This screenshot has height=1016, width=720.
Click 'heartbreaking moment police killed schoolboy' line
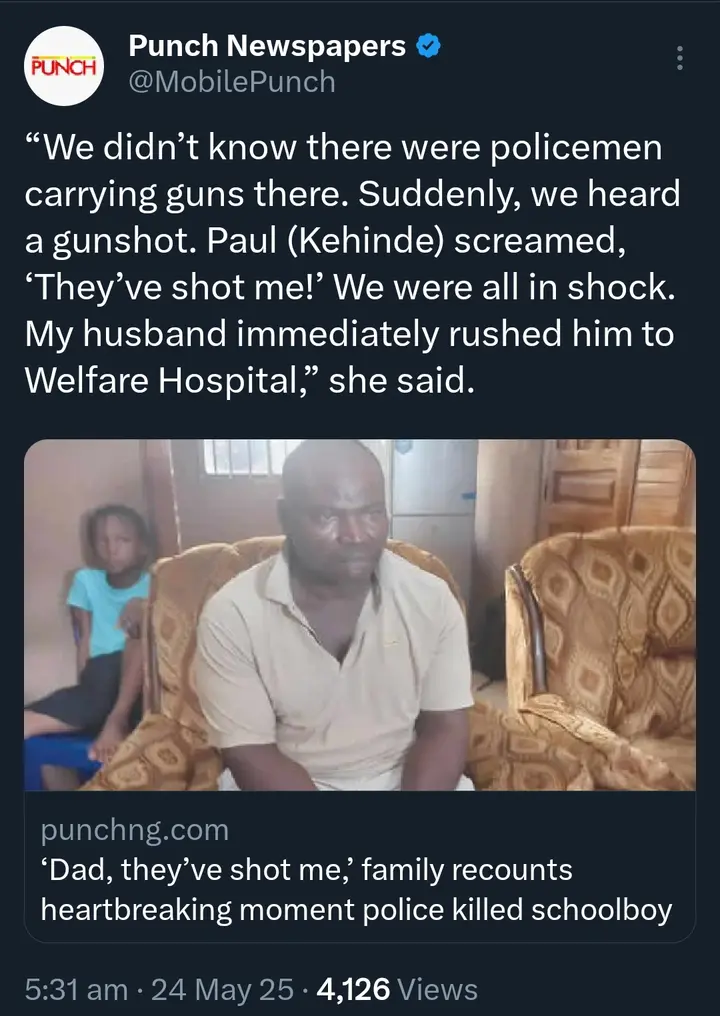click(356, 910)
